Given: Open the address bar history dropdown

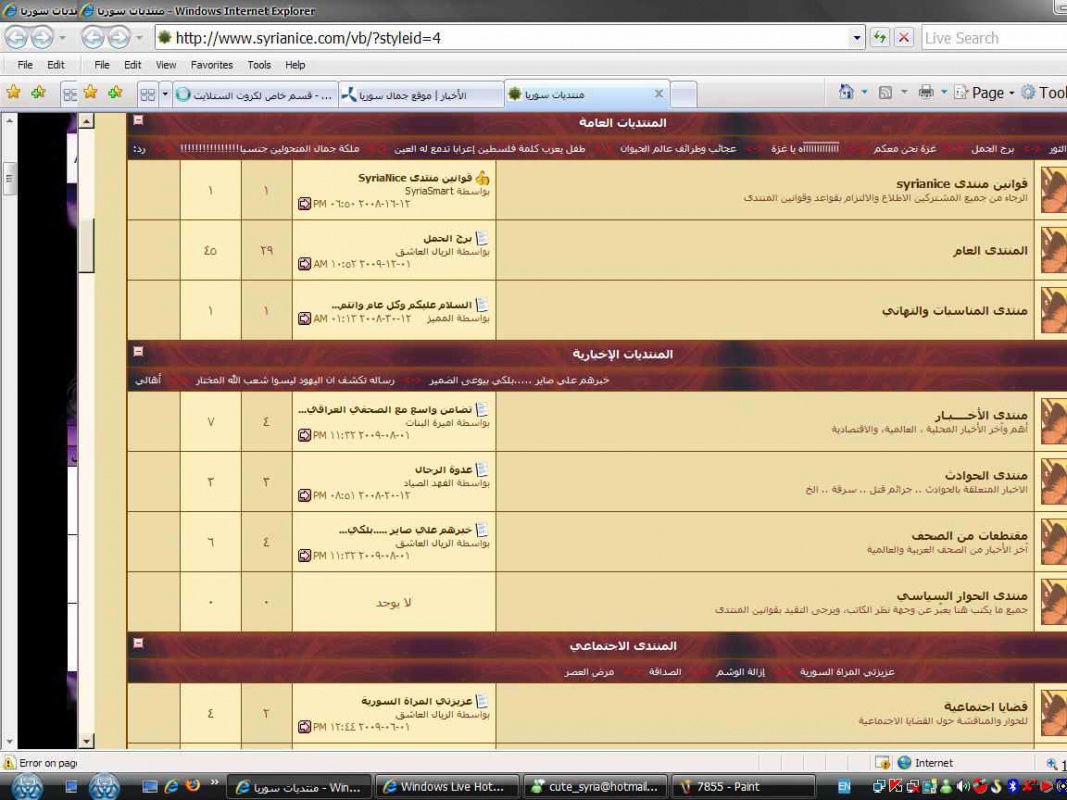Looking at the screenshot, I should (857, 38).
